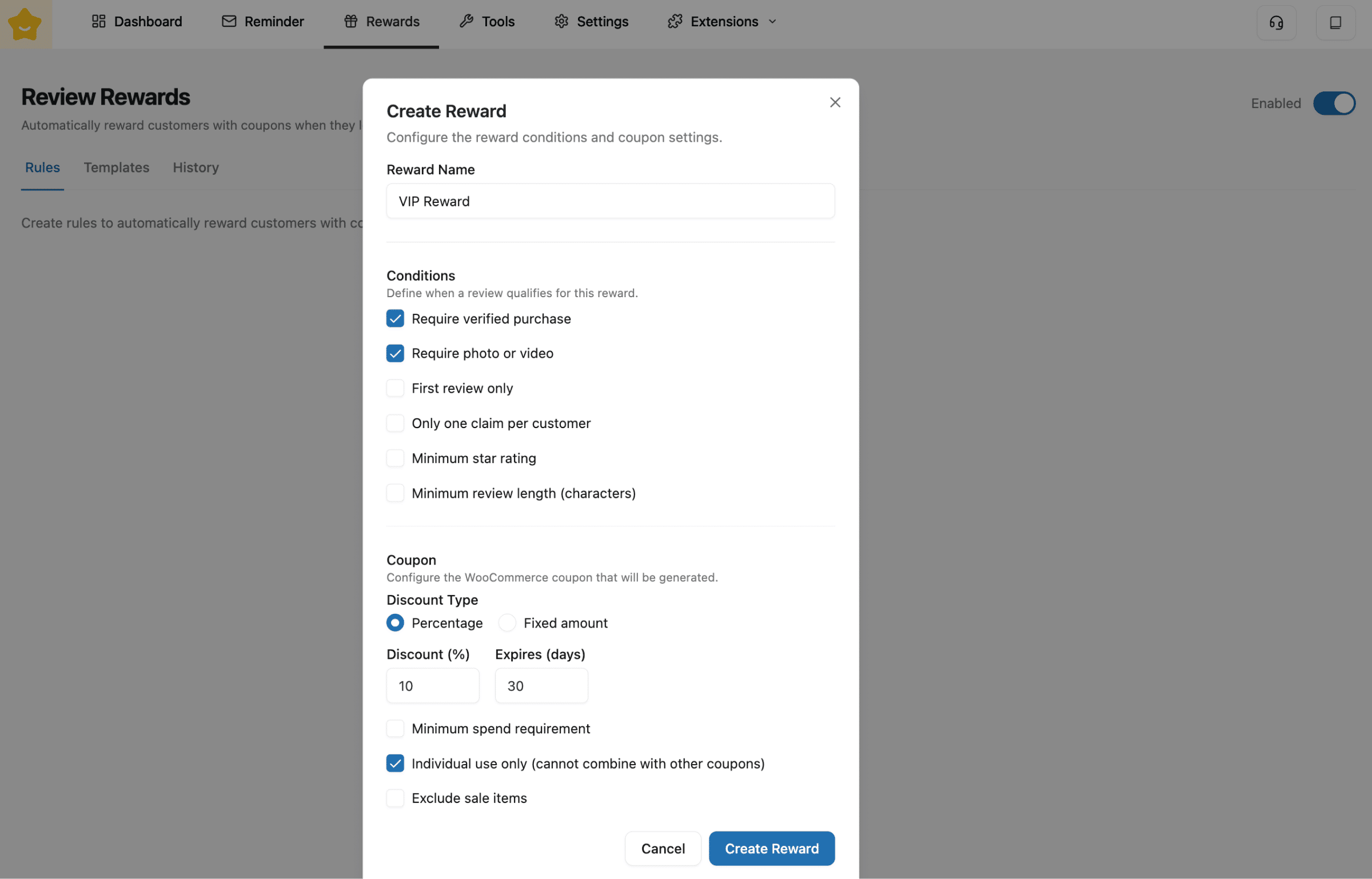
Task: Enable First review only checkbox
Action: 395,388
